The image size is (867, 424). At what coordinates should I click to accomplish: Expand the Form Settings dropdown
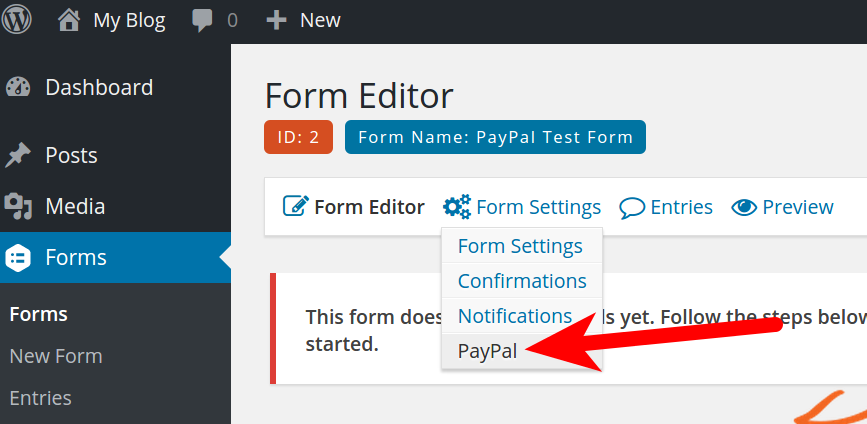pyautogui.click(x=538, y=207)
